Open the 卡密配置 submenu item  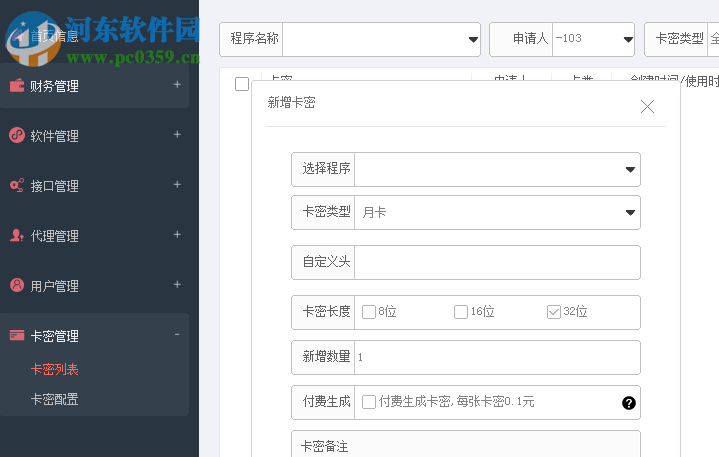[55, 399]
